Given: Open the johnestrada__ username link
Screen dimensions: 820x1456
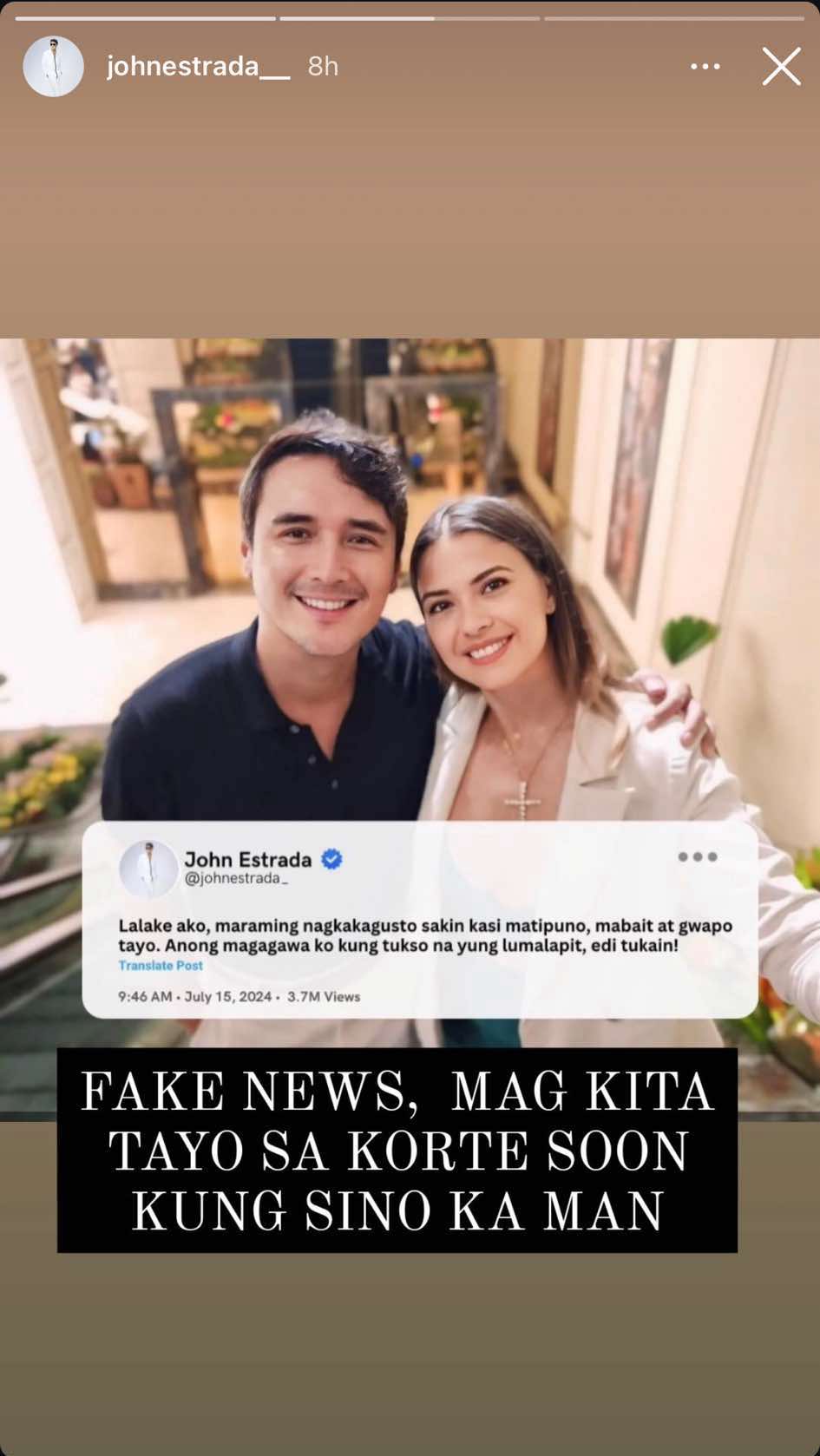Looking at the screenshot, I should click(x=198, y=67).
